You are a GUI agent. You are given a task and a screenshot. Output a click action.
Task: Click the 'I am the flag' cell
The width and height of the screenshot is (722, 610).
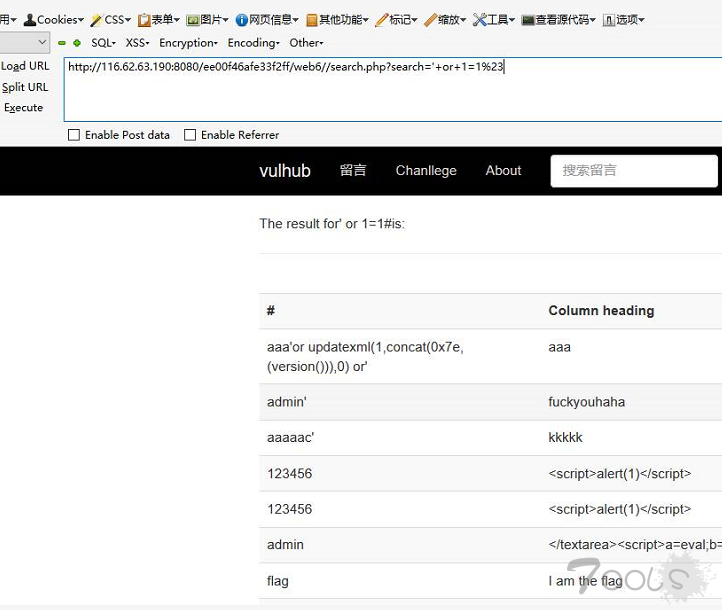coord(585,581)
